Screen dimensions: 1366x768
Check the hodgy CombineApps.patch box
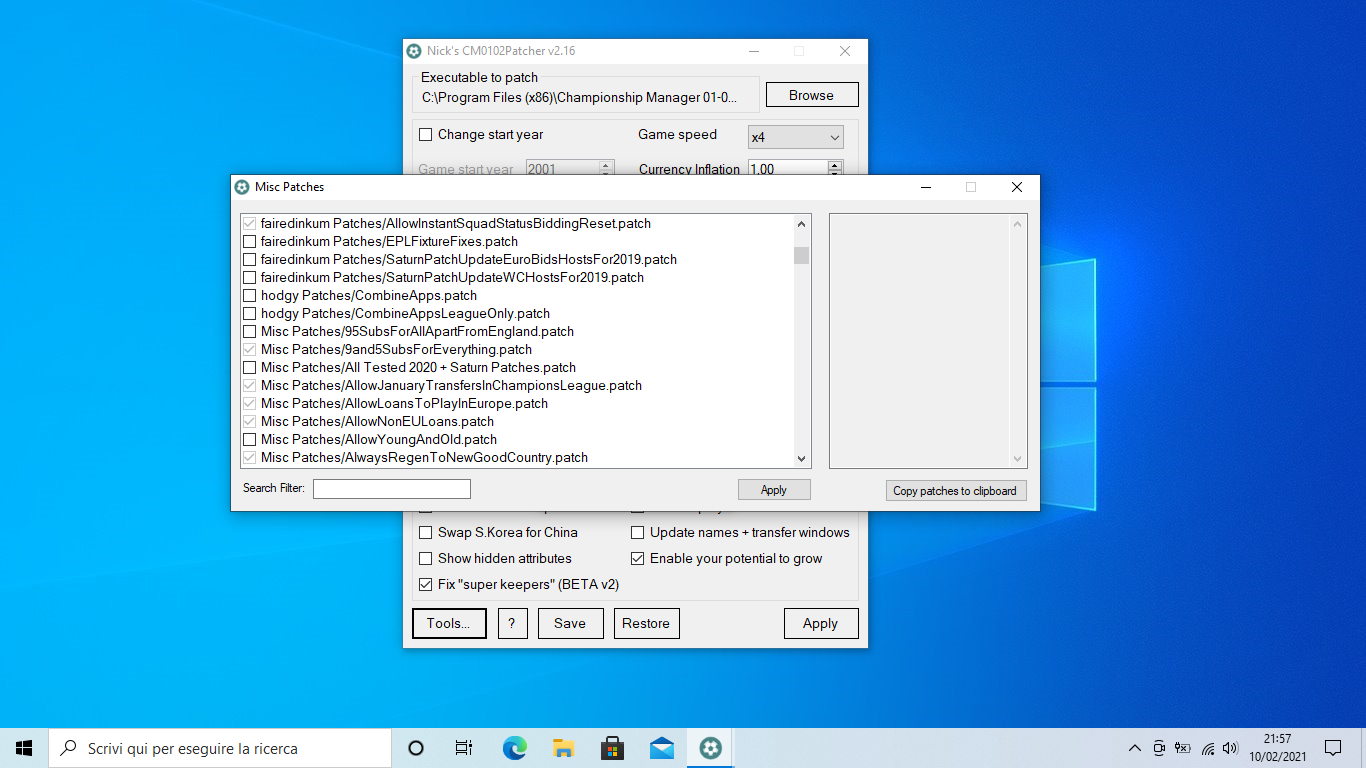click(x=250, y=295)
